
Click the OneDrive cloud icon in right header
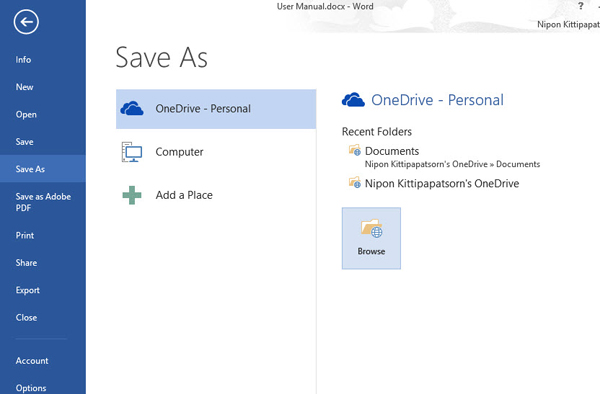point(353,100)
